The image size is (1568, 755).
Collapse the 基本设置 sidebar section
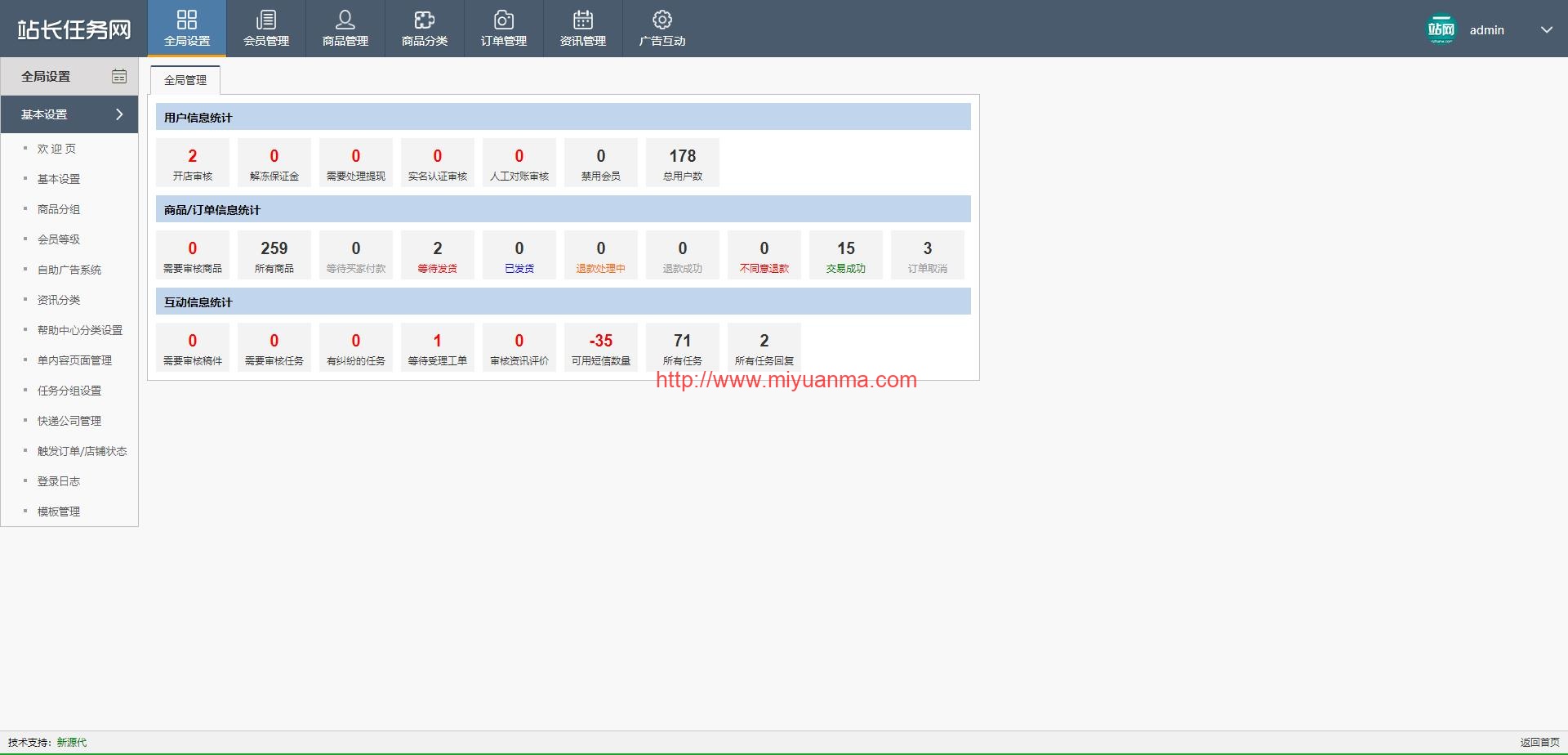point(69,114)
